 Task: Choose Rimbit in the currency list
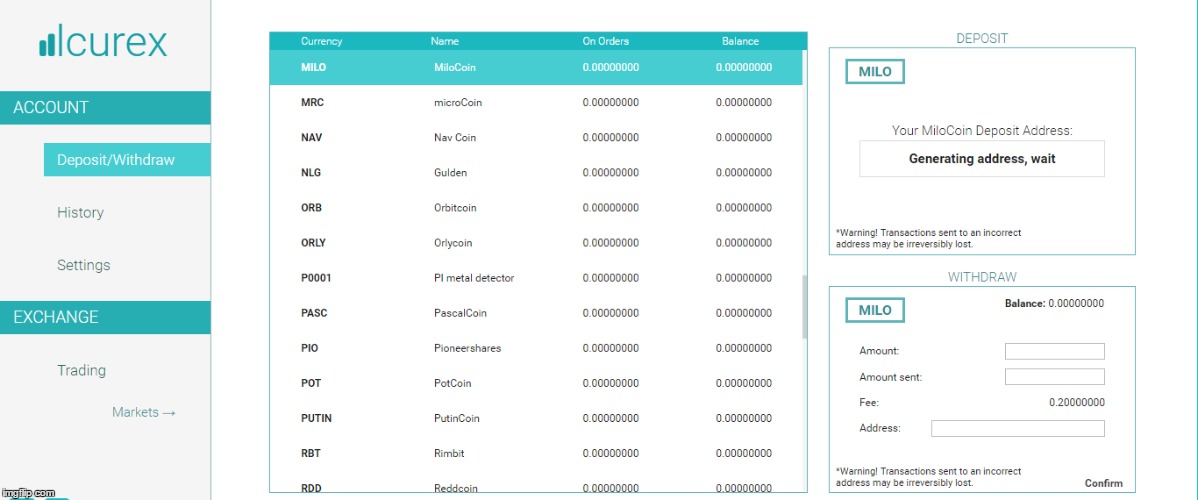536,454
